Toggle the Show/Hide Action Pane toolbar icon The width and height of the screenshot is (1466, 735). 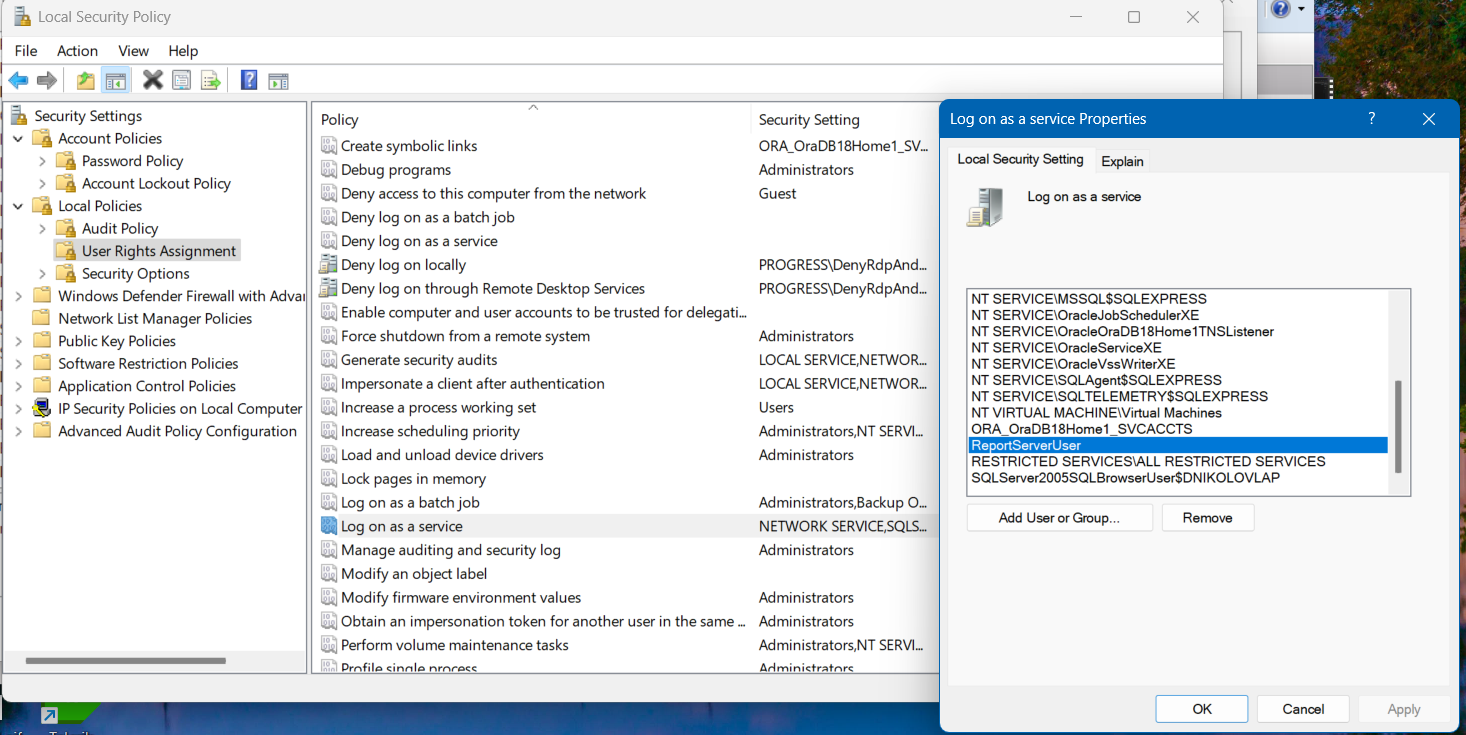tap(278, 81)
